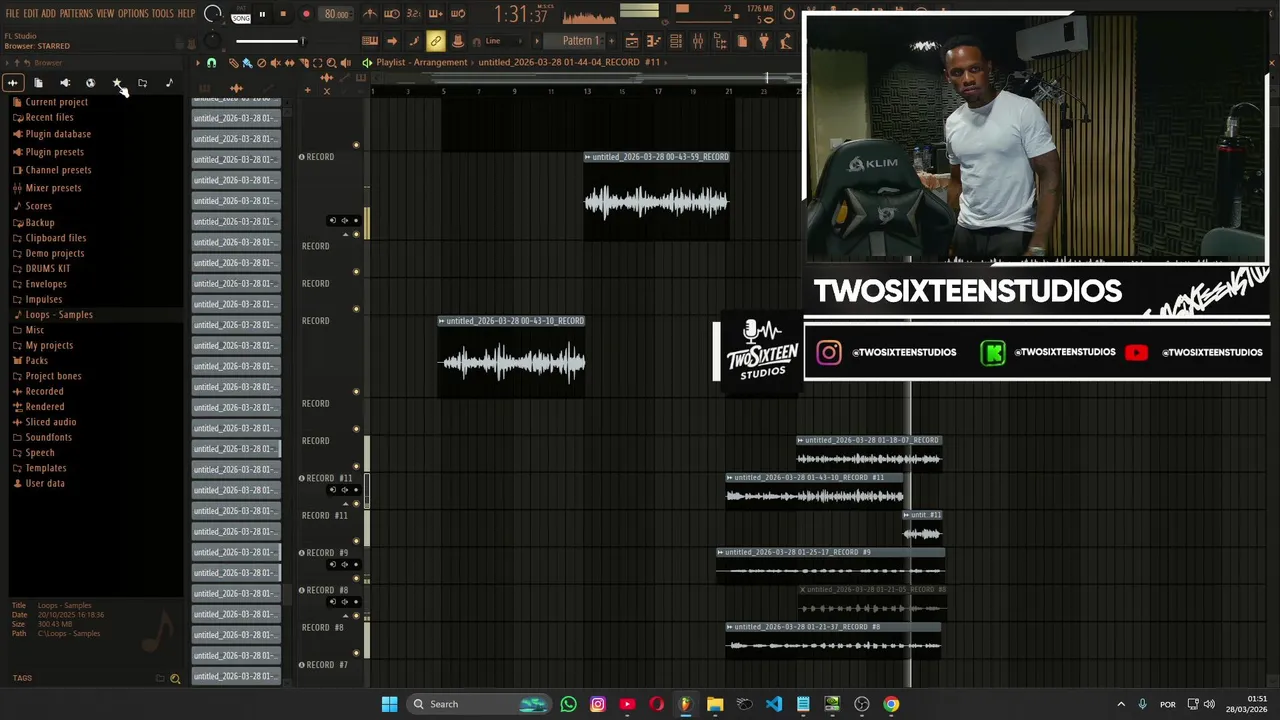The height and width of the screenshot is (720, 1280).
Task: Select the playlist Paint brush tool
Action: click(x=247, y=62)
